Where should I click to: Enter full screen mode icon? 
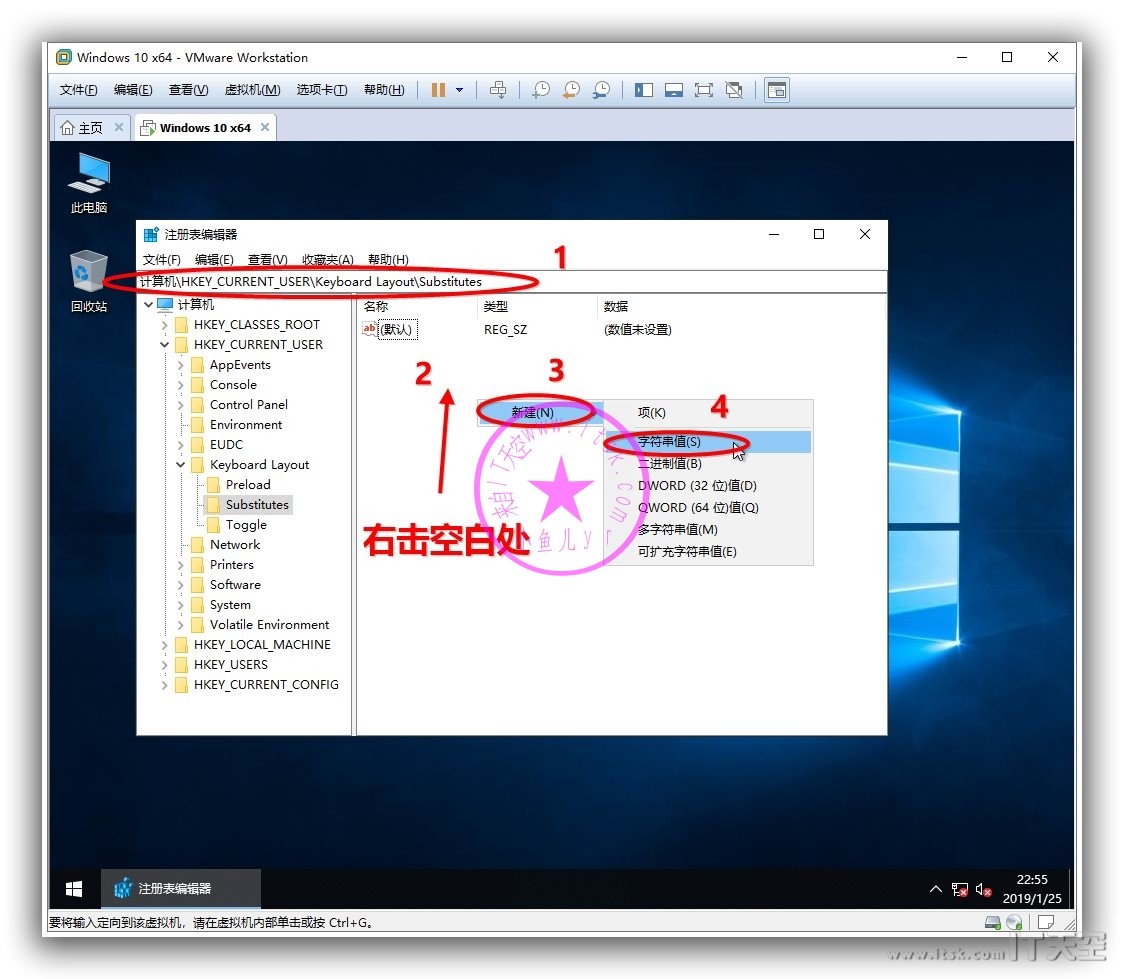704,90
